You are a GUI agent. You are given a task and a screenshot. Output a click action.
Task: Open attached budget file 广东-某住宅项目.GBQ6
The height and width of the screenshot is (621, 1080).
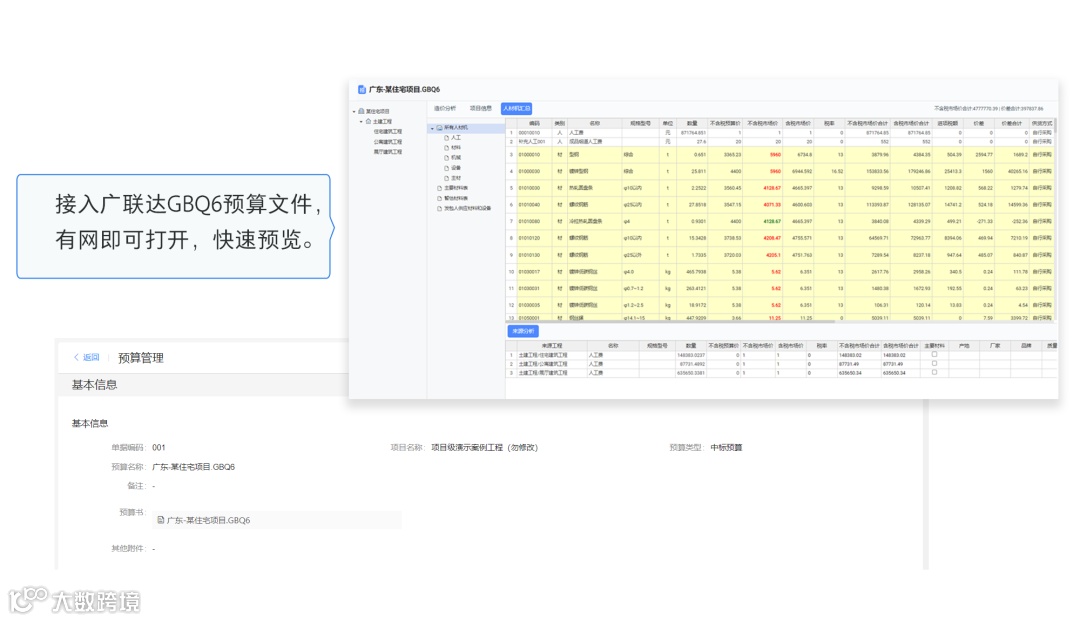(x=208, y=520)
